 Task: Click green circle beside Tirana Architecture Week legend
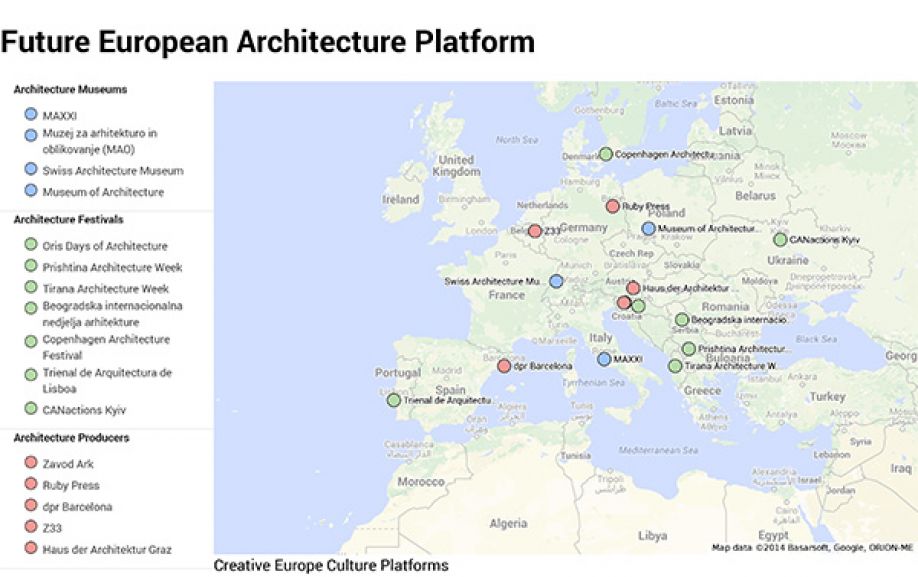coord(31,287)
